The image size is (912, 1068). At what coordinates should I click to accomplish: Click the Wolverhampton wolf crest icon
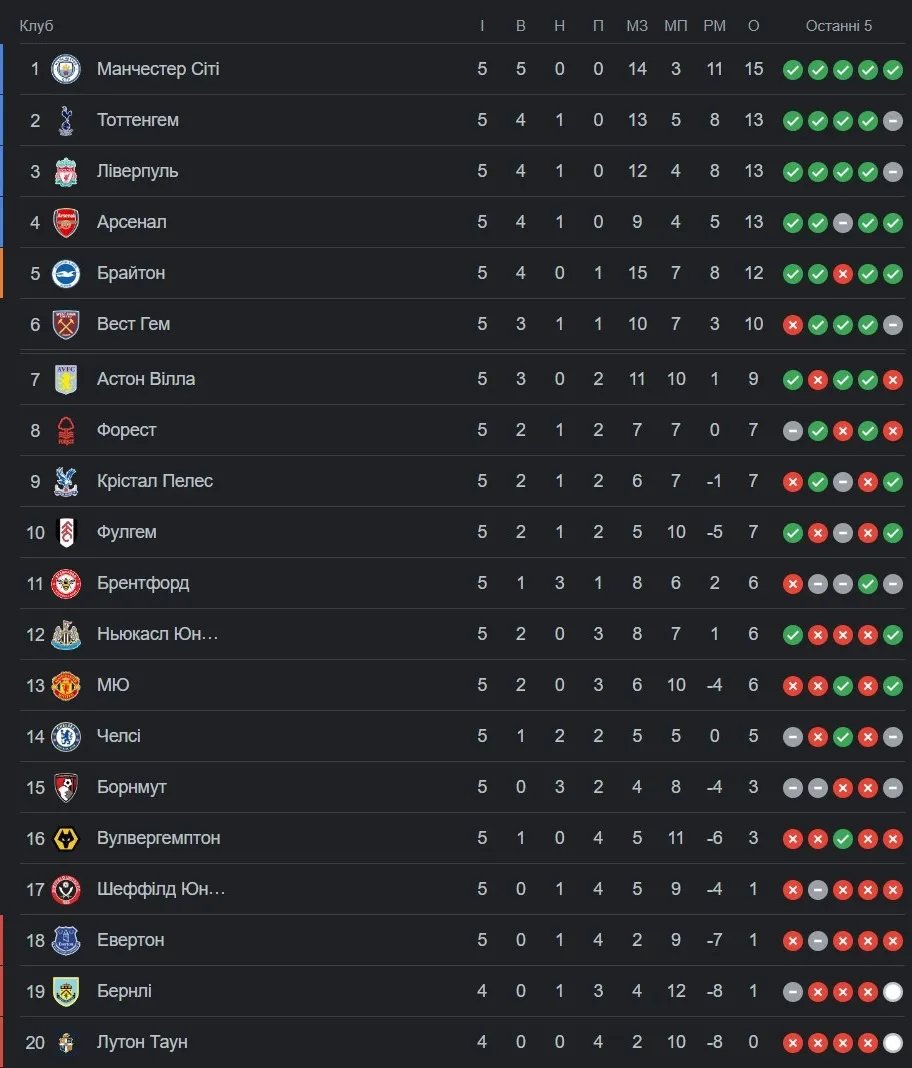[x=66, y=838]
